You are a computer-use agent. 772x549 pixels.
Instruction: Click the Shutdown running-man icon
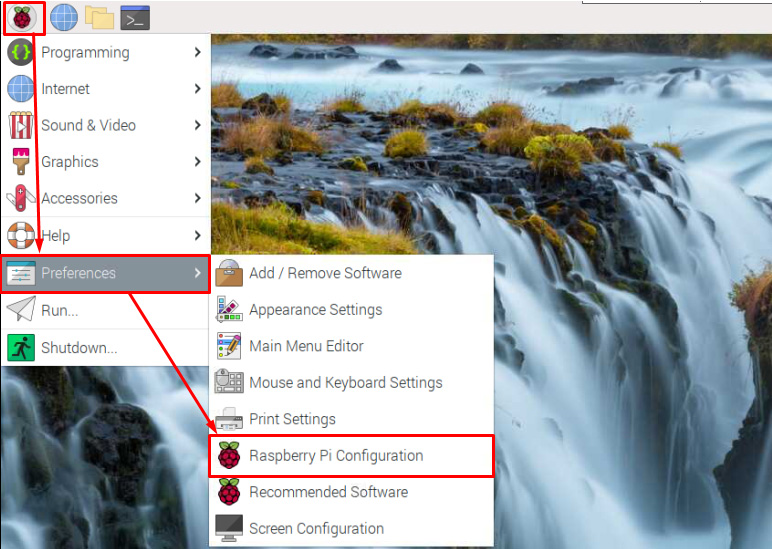pos(20,347)
